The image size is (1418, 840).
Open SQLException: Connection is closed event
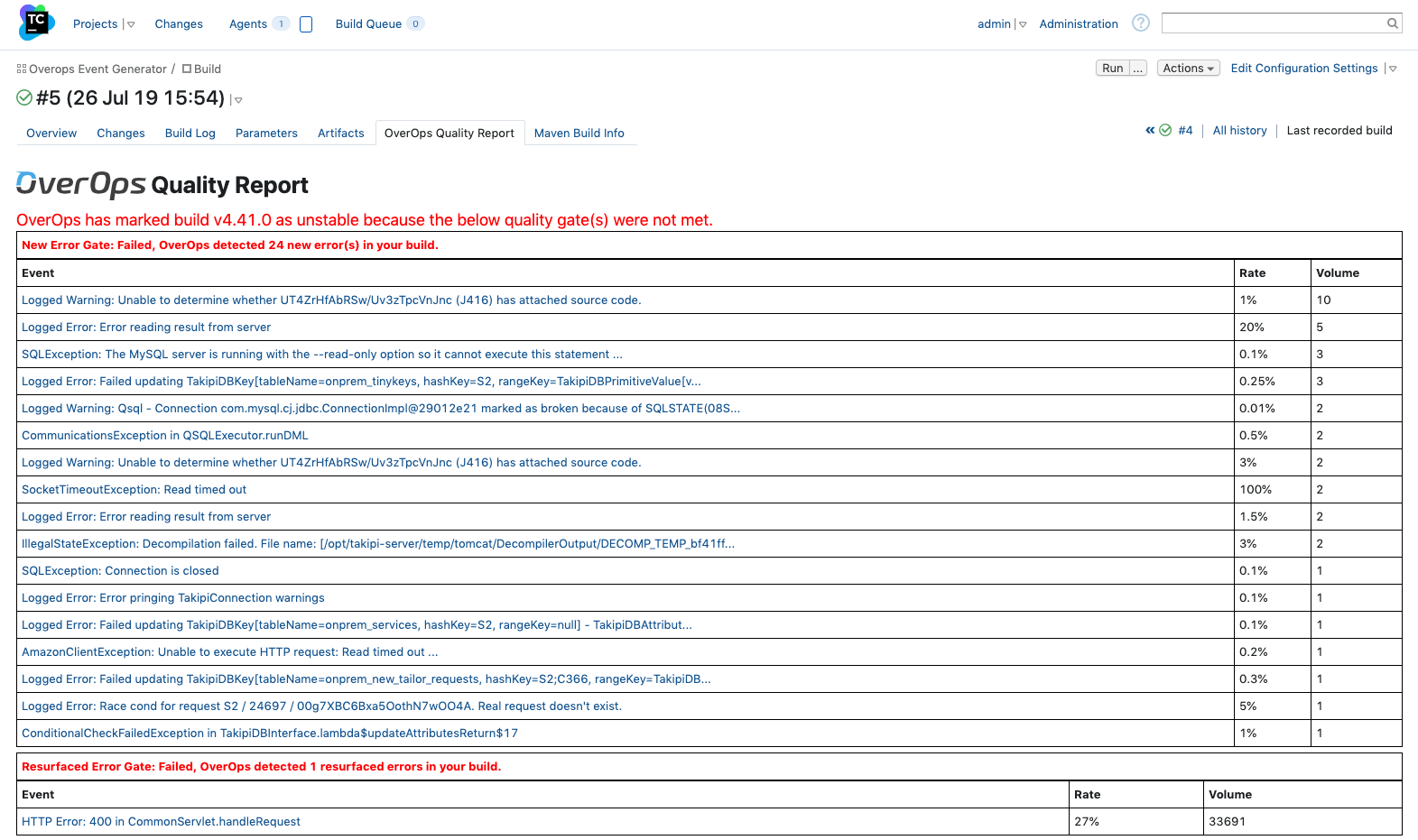coord(120,570)
